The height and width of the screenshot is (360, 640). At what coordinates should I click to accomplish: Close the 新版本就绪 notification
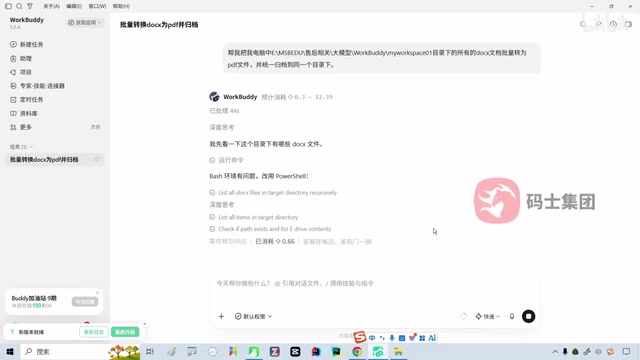tap(144, 324)
